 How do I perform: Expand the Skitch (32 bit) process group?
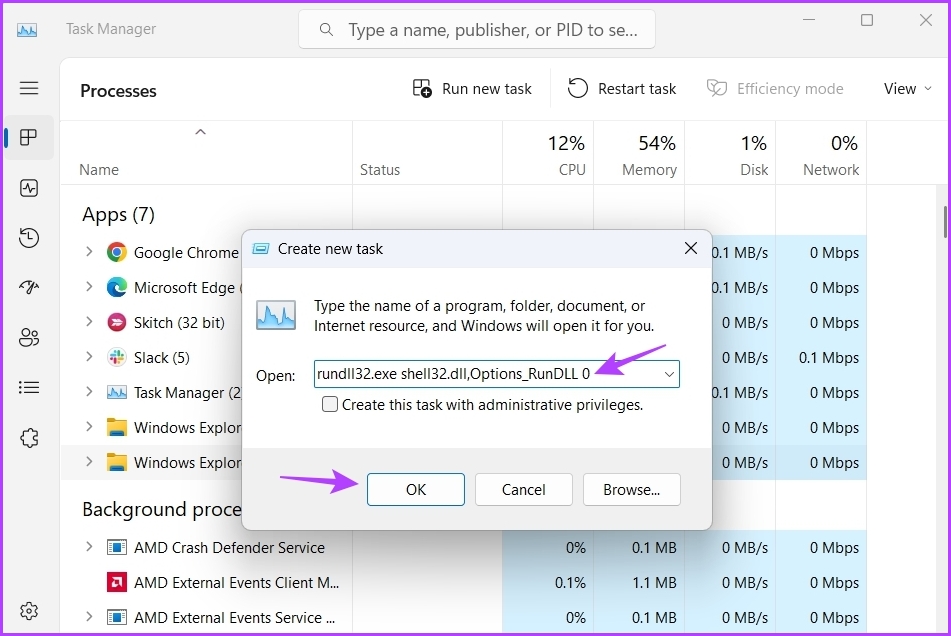pos(89,322)
